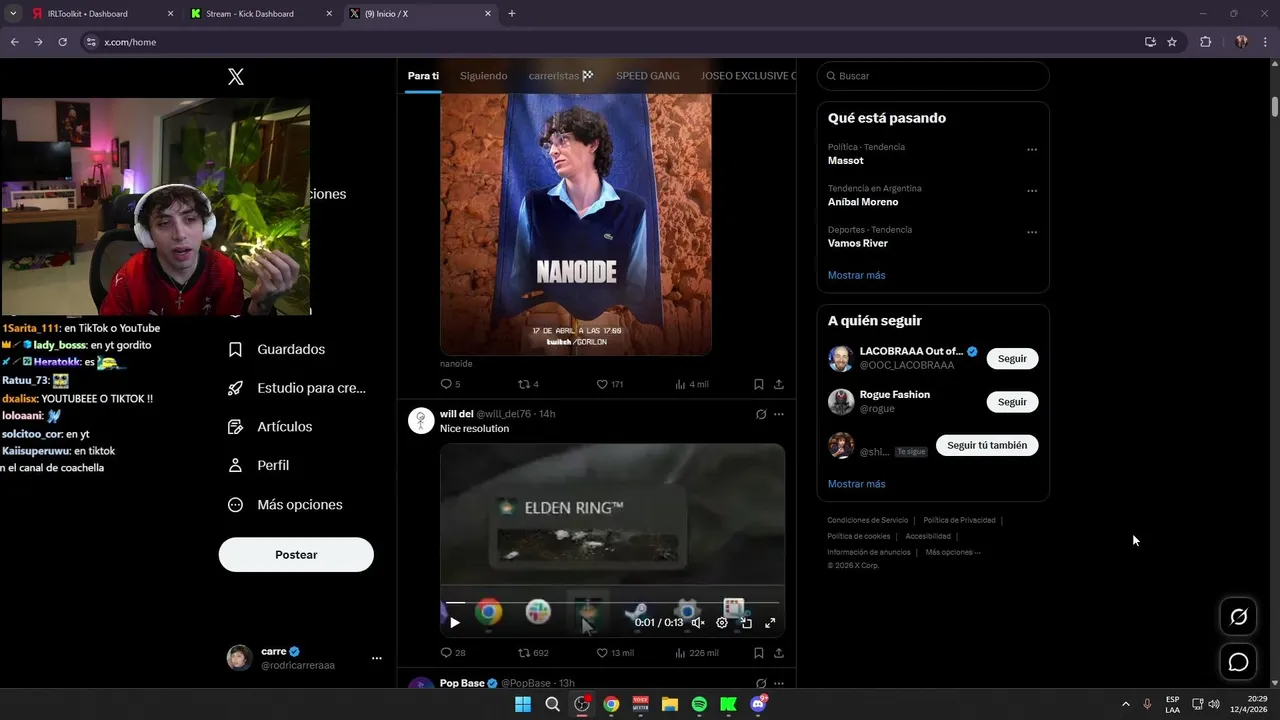Open a new browser tab
Image resolution: width=1280 pixels, height=720 pixels.
pos(512,14)
